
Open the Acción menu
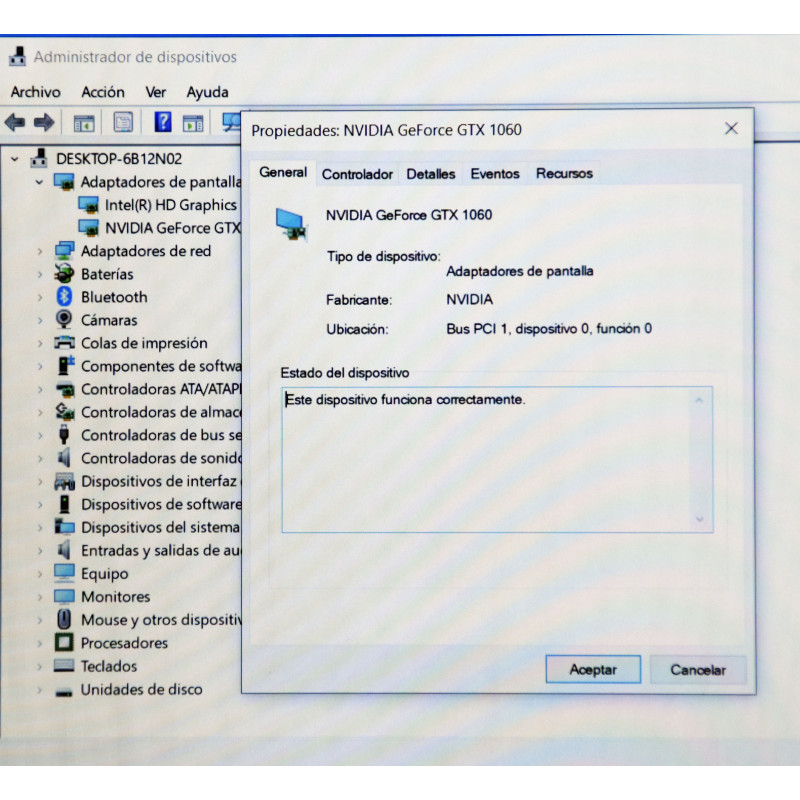tap(103, 92)
